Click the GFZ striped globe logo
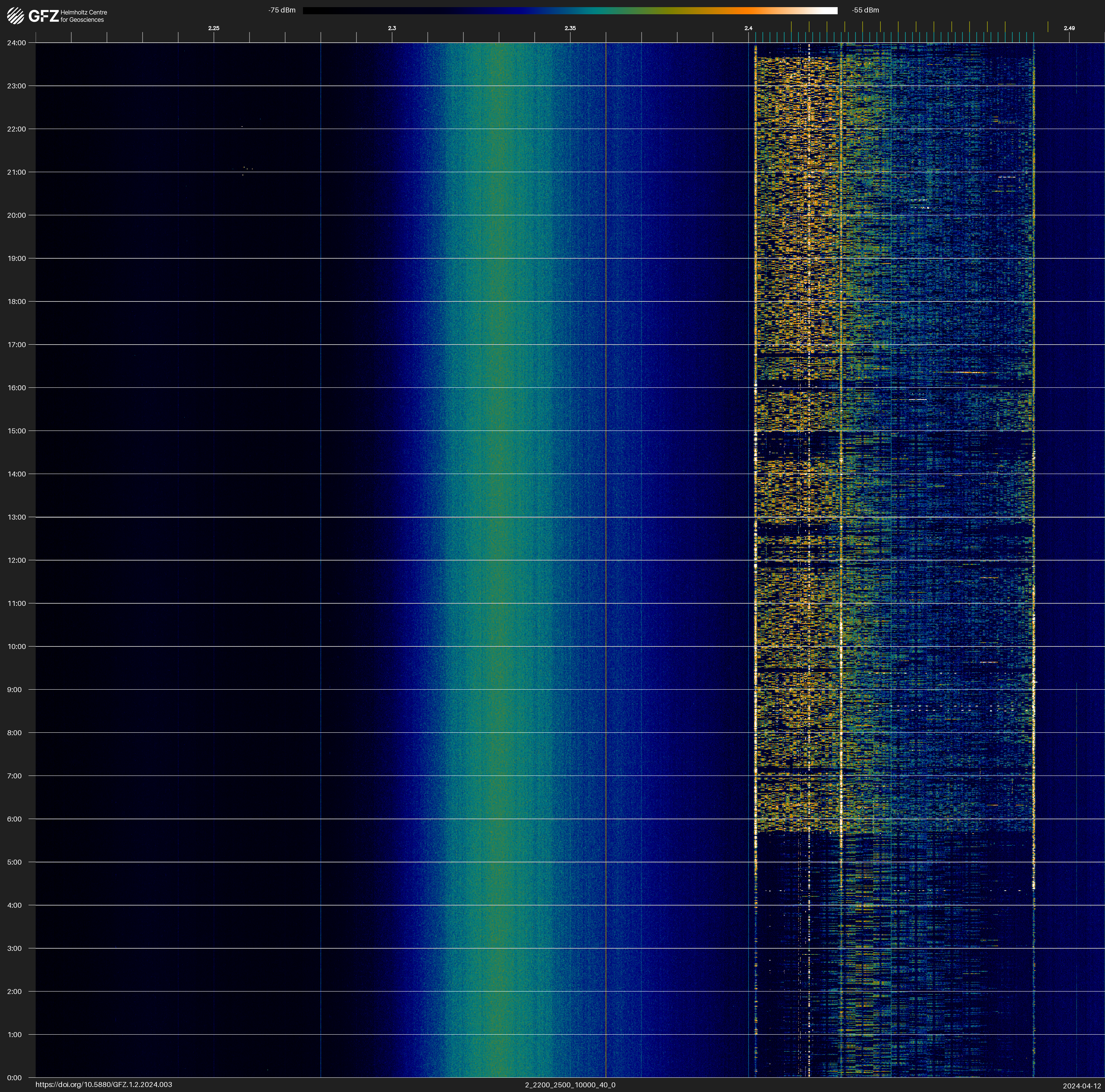The width and height of the screenshot is (1105, 1092). coord(15,16)
